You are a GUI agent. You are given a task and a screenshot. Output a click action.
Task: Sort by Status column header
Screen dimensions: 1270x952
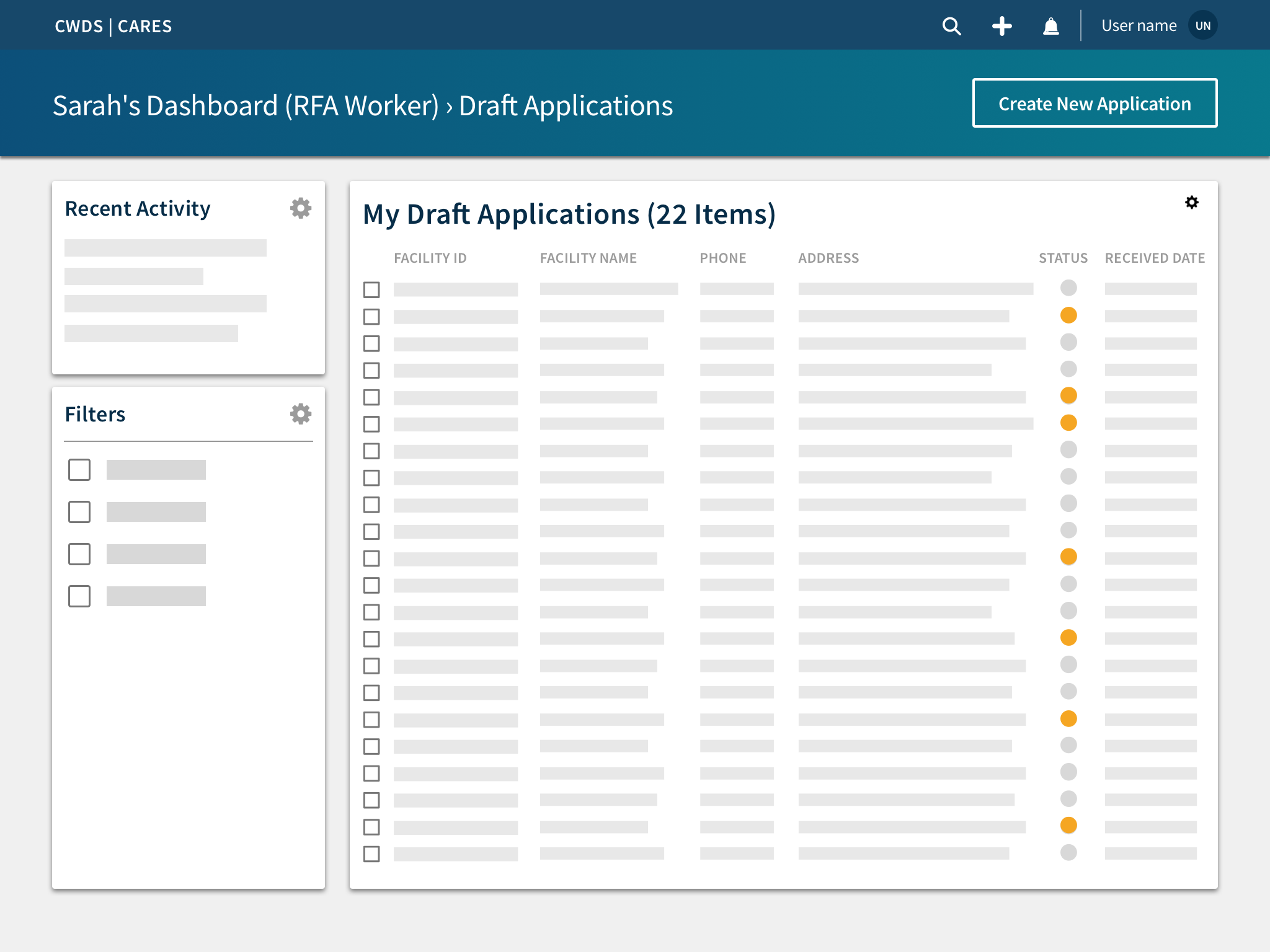click(1063, 258)
